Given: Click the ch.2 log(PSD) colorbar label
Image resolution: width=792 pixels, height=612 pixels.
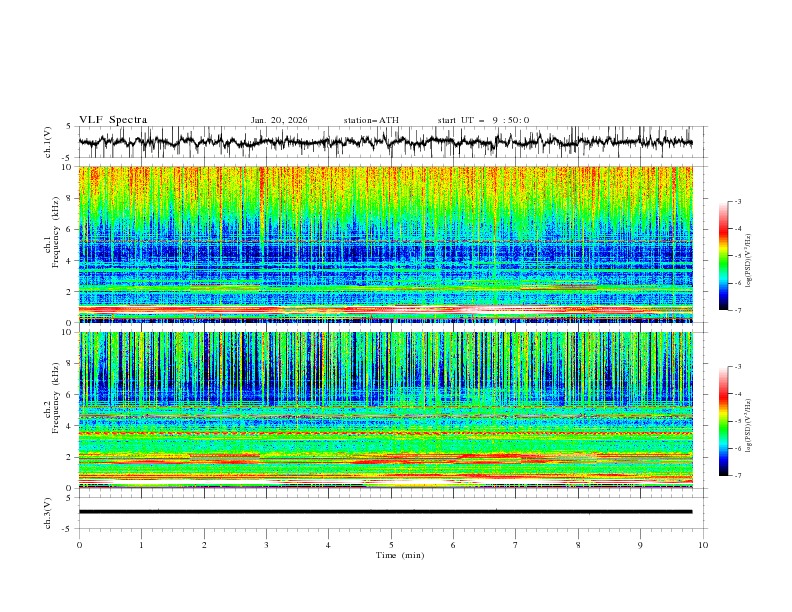Looking at the screenshot, I should tap(750, 426).
